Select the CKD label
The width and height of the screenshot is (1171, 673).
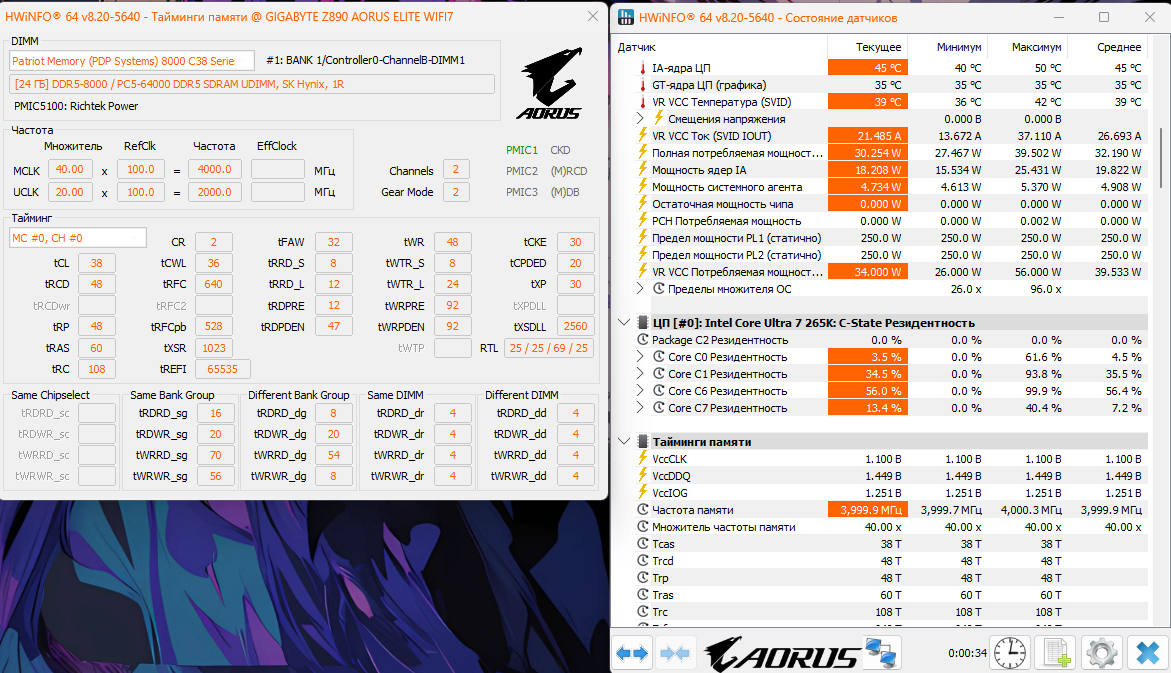[560, 150]
